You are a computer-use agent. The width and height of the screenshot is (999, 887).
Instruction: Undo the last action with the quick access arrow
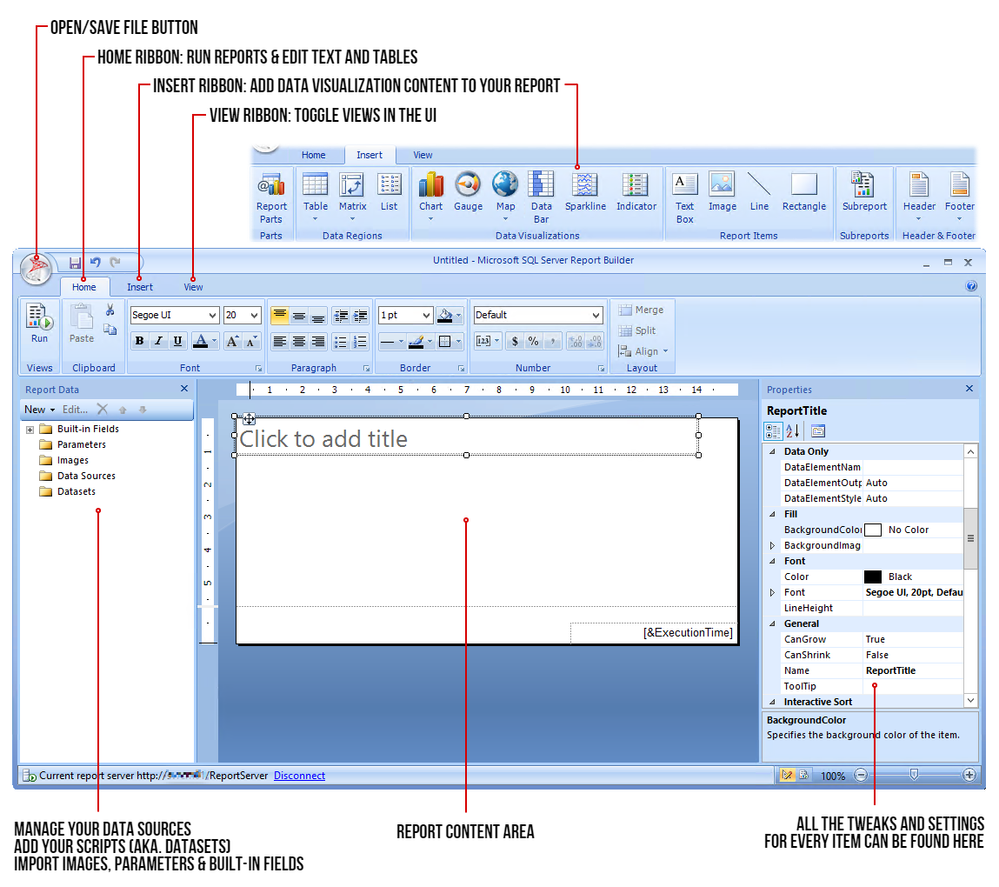[x=96, y=262]
